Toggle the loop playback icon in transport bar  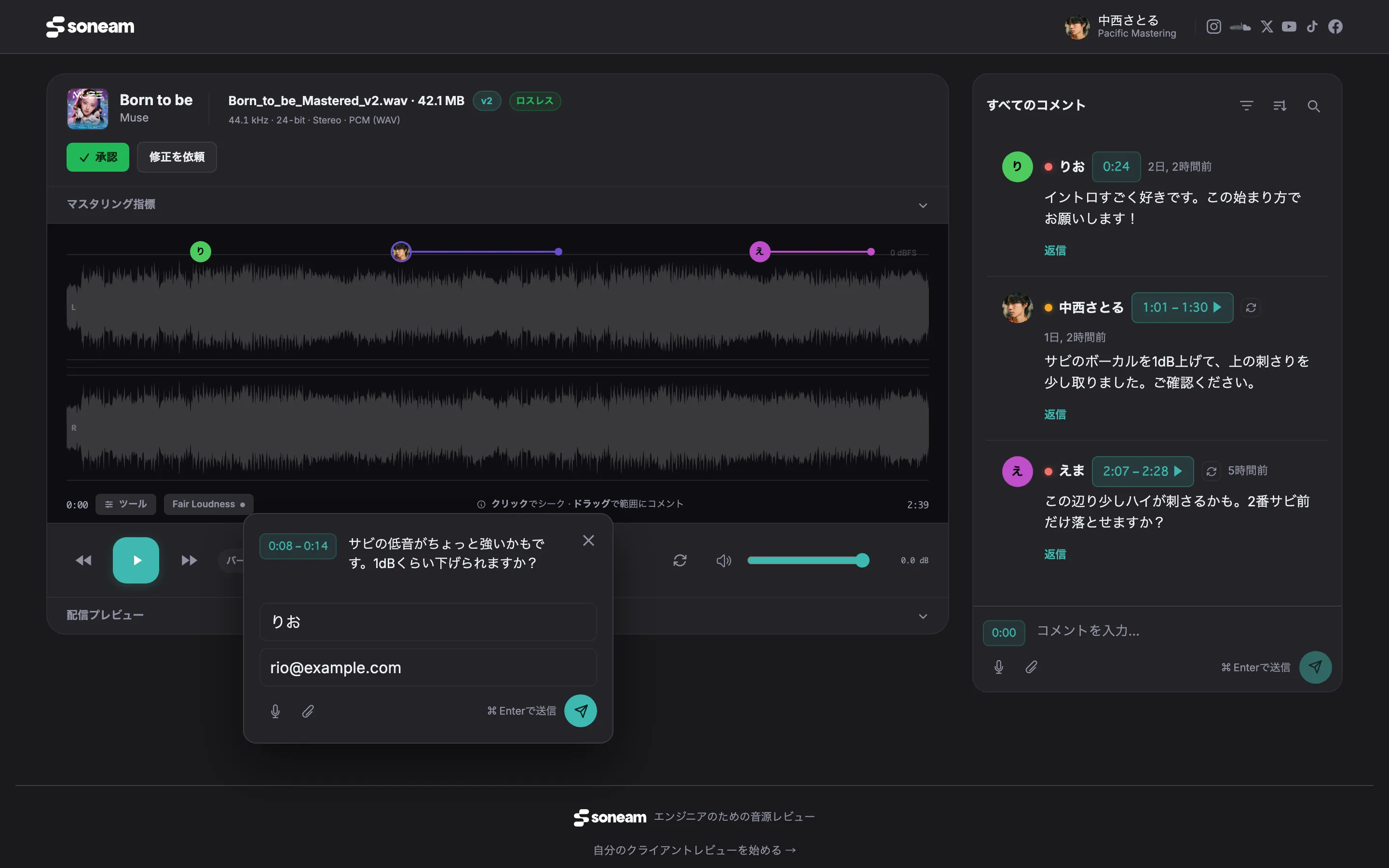[x=680, y=560]
